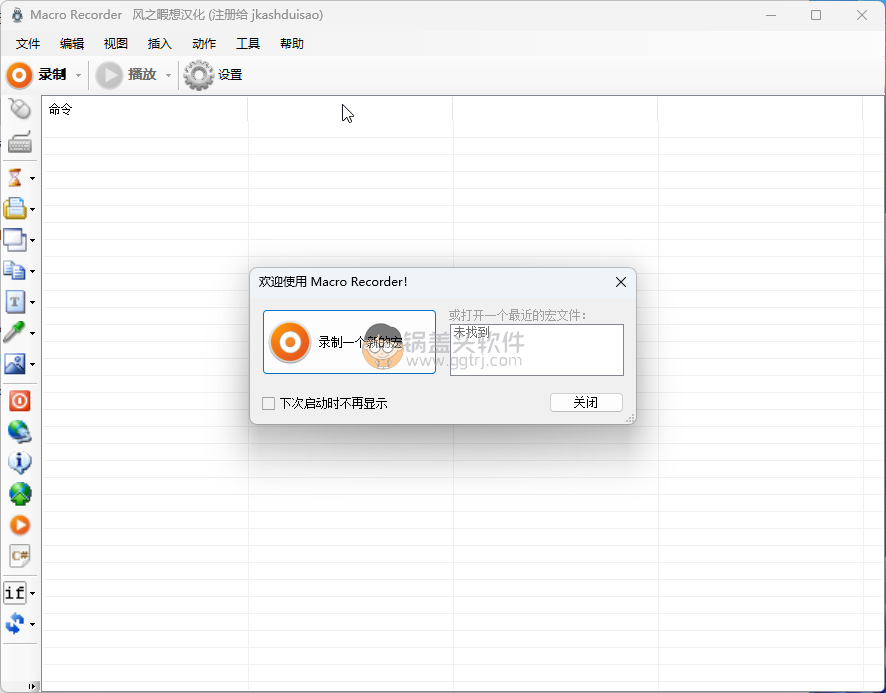Click the file copy icon in sidebar
The width and height of the screenshot is (886, 693).
coord(15,271)
